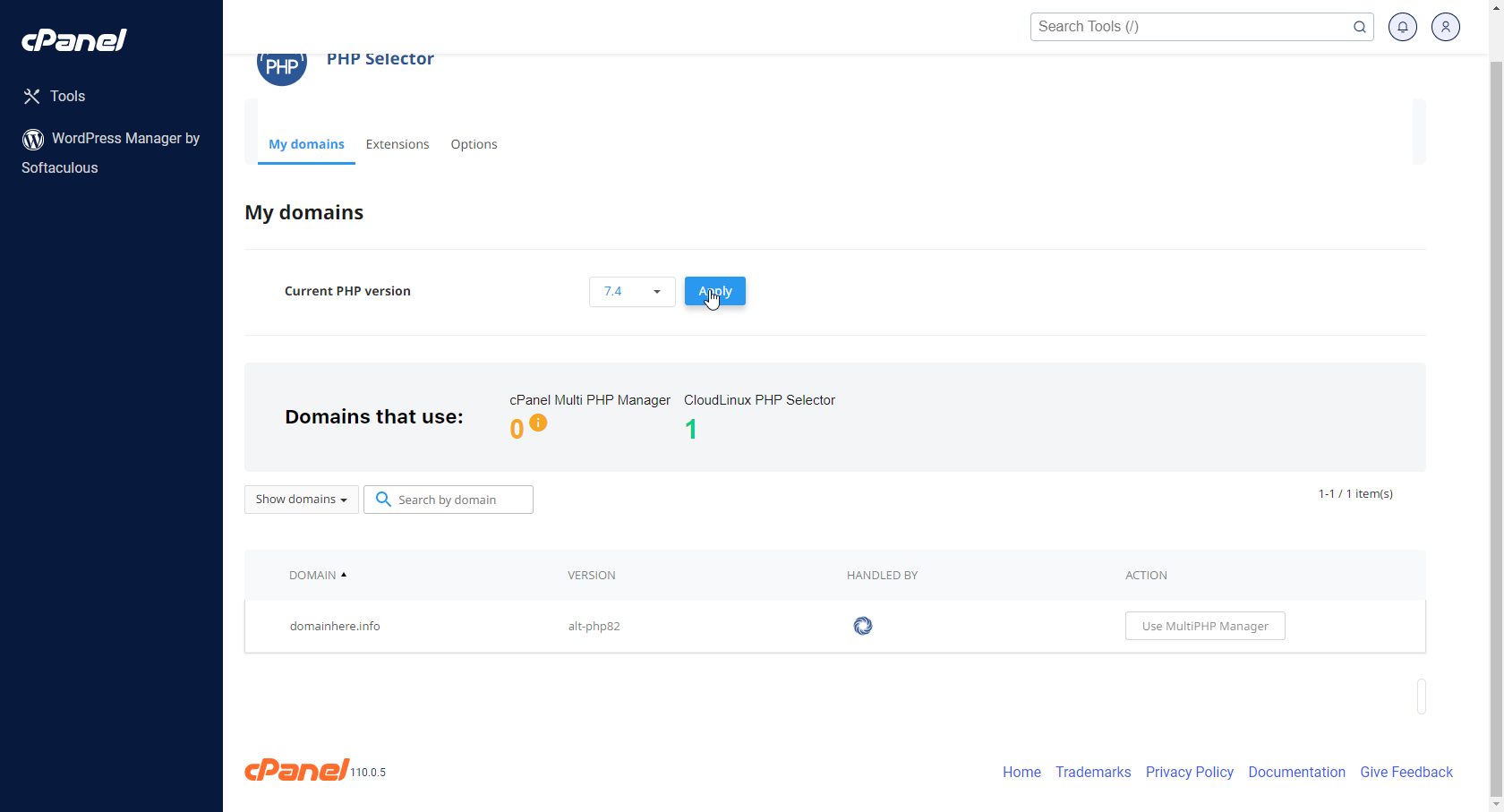Click the Give Feedback link

1406,772
